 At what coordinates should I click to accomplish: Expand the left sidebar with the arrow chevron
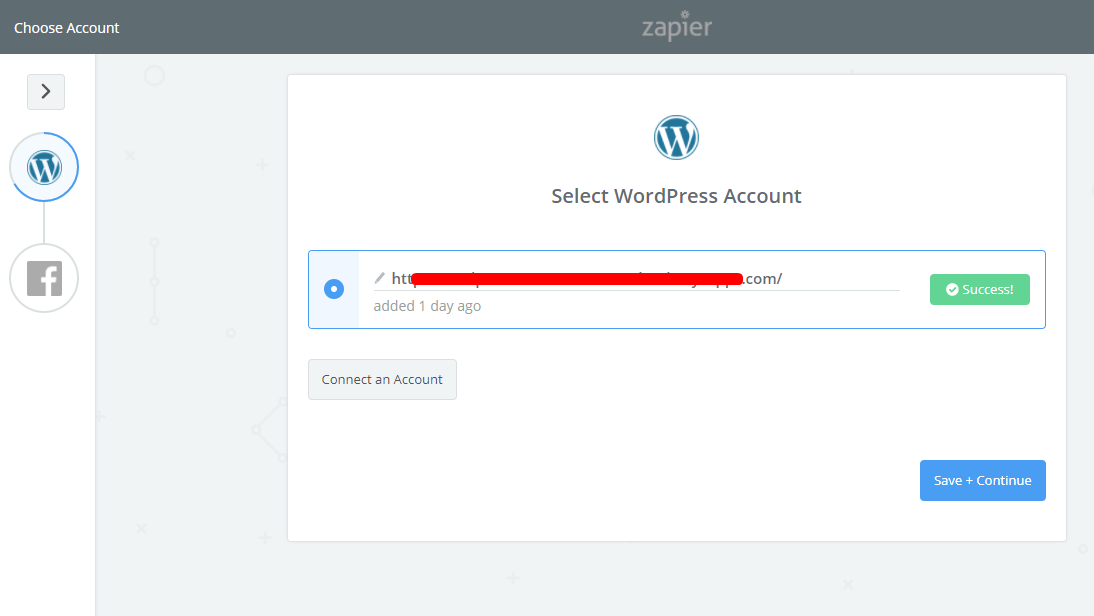tap(46, 91)
